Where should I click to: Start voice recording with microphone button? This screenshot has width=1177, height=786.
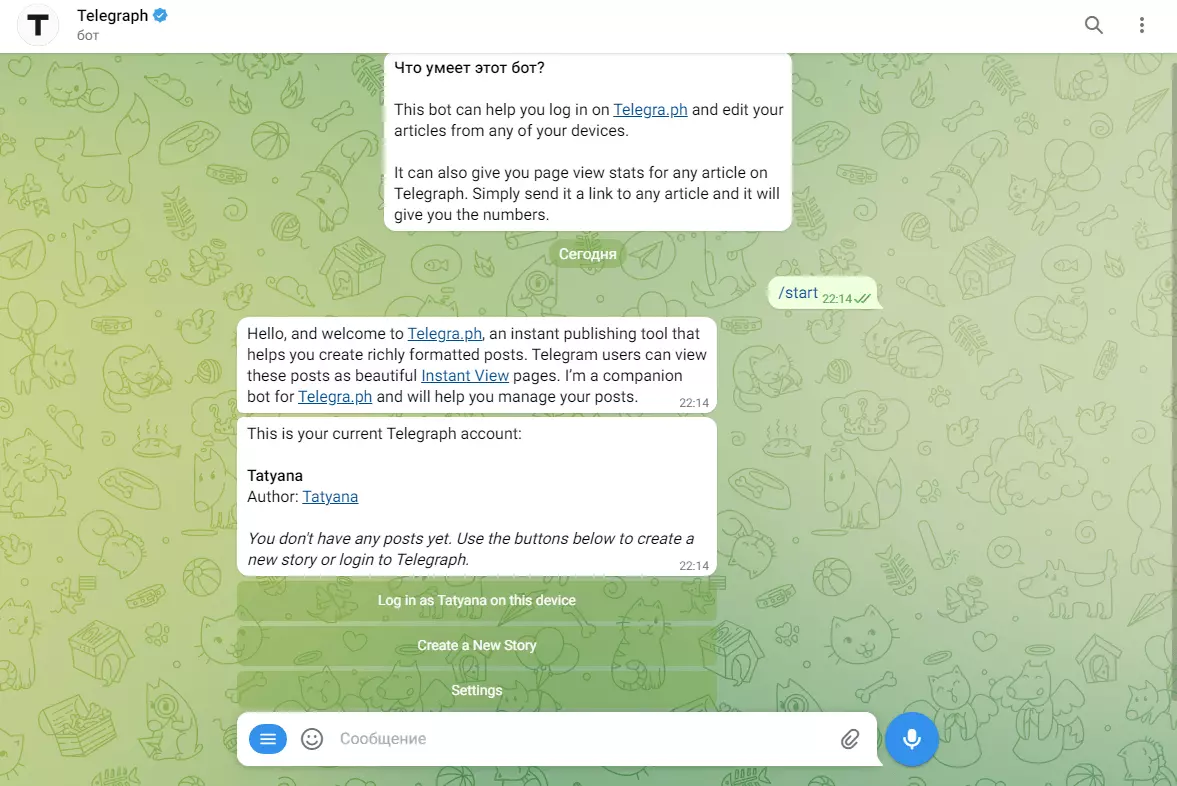point(911,739)
